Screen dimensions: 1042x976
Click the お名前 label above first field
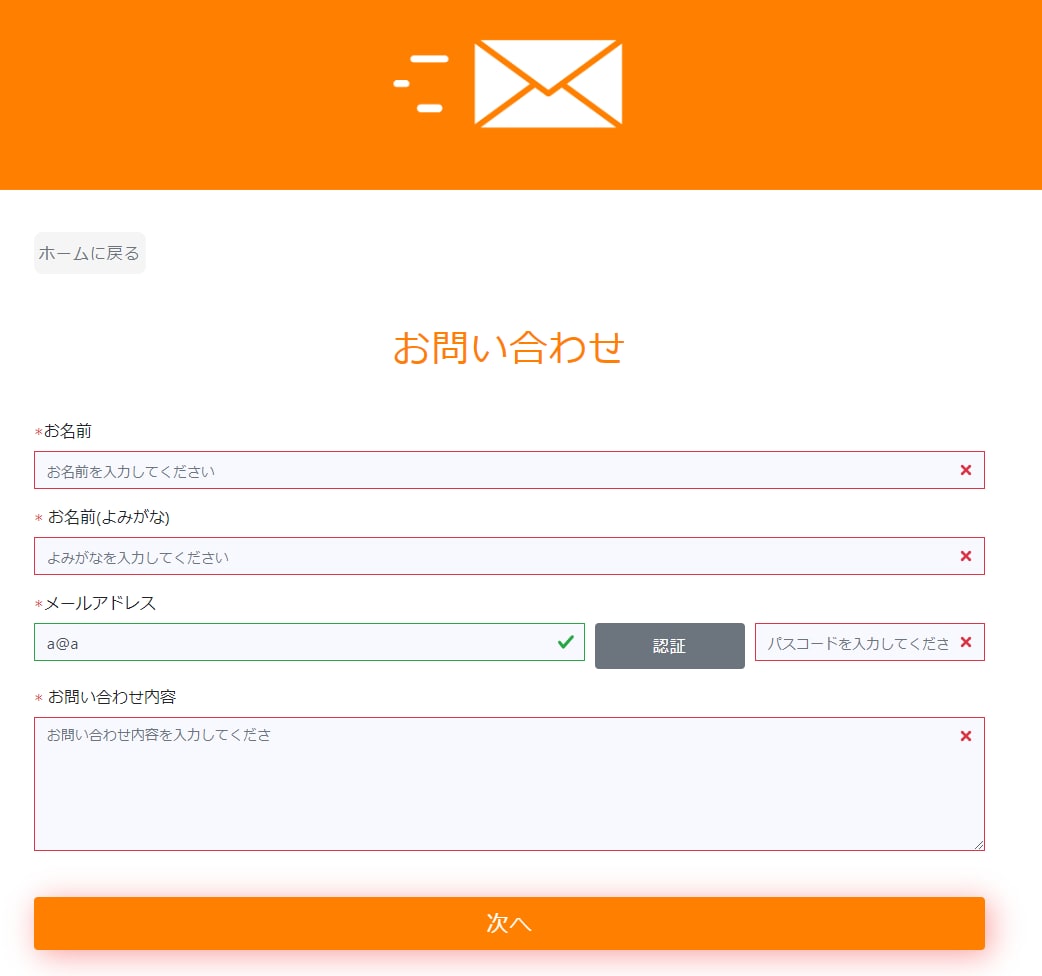coord(68,431)
